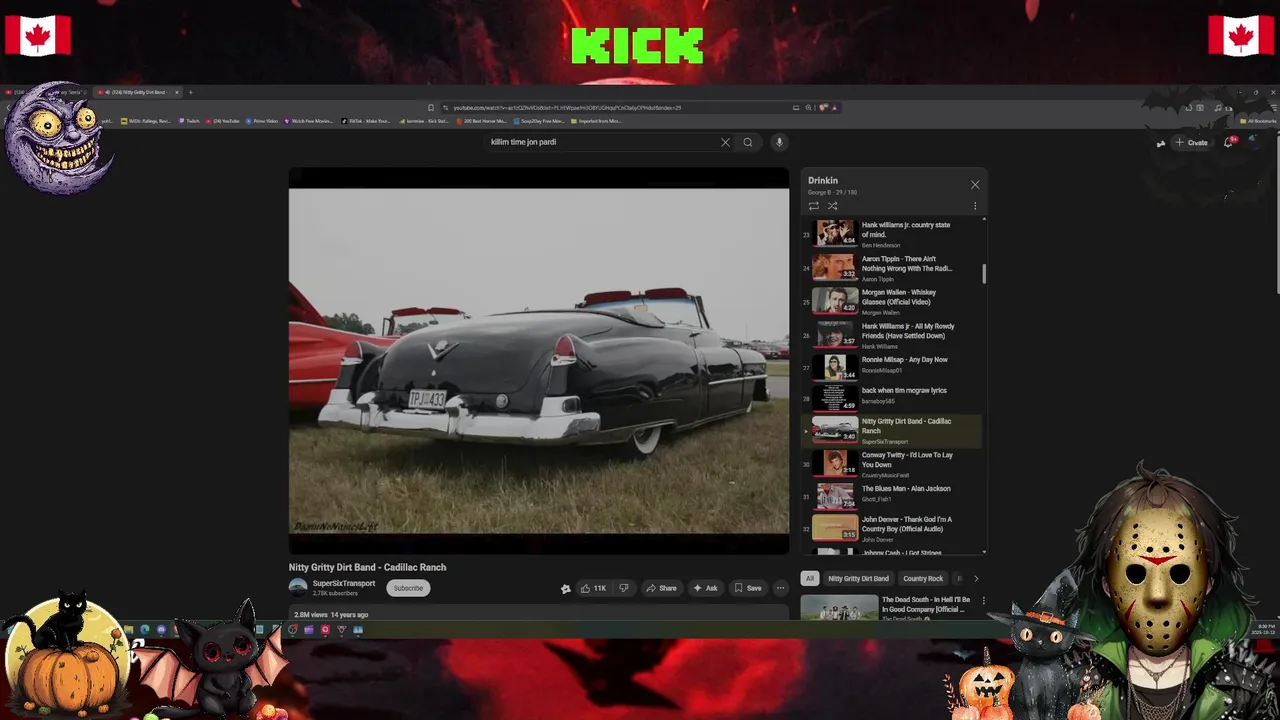
Task: Open YouTube notifications bell
Action: point(1229,142)
